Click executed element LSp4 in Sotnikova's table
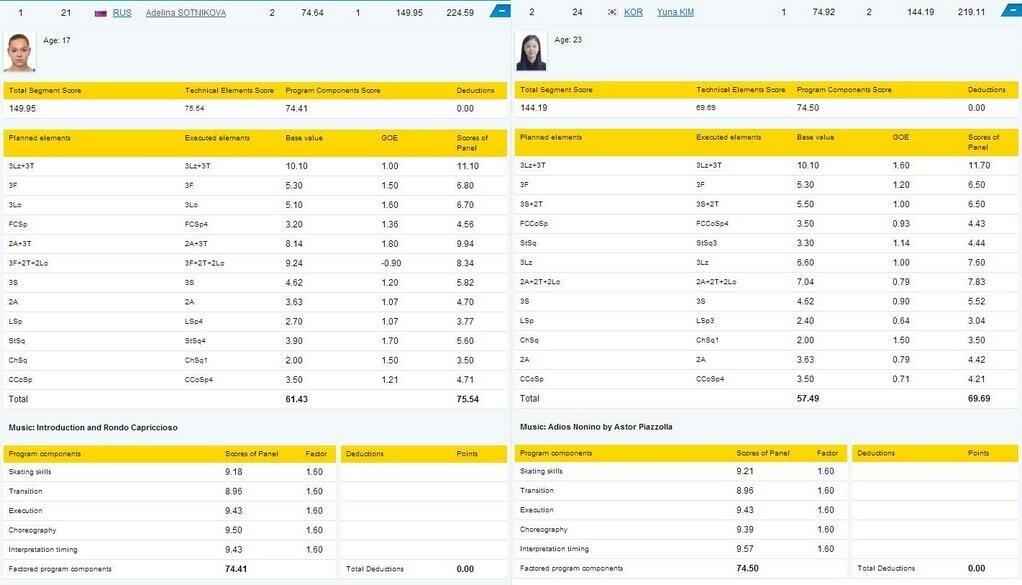 click(194, 321)
